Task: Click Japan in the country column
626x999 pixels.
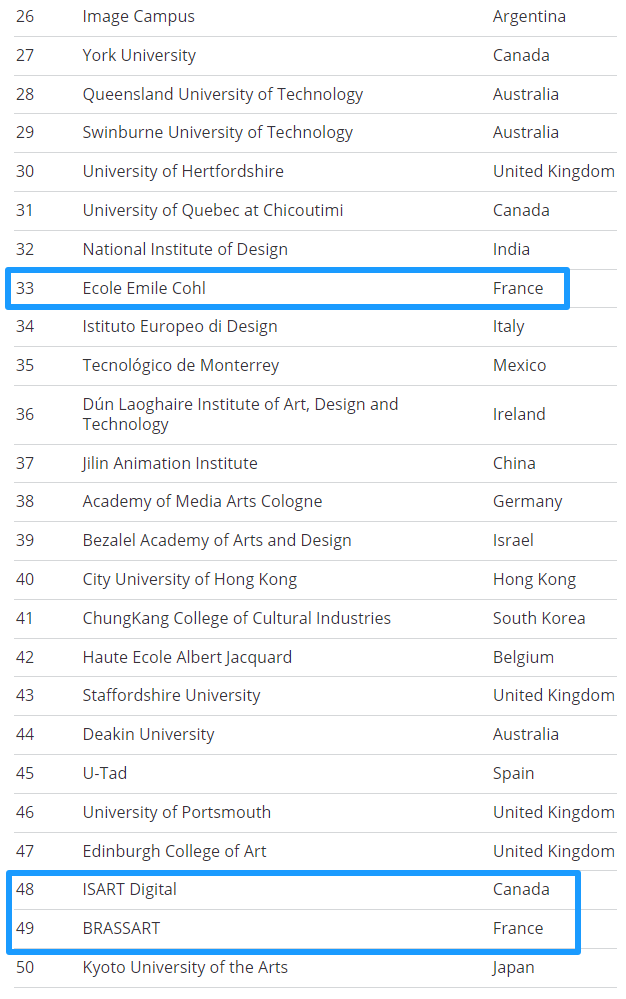Action: click(513, 968)
